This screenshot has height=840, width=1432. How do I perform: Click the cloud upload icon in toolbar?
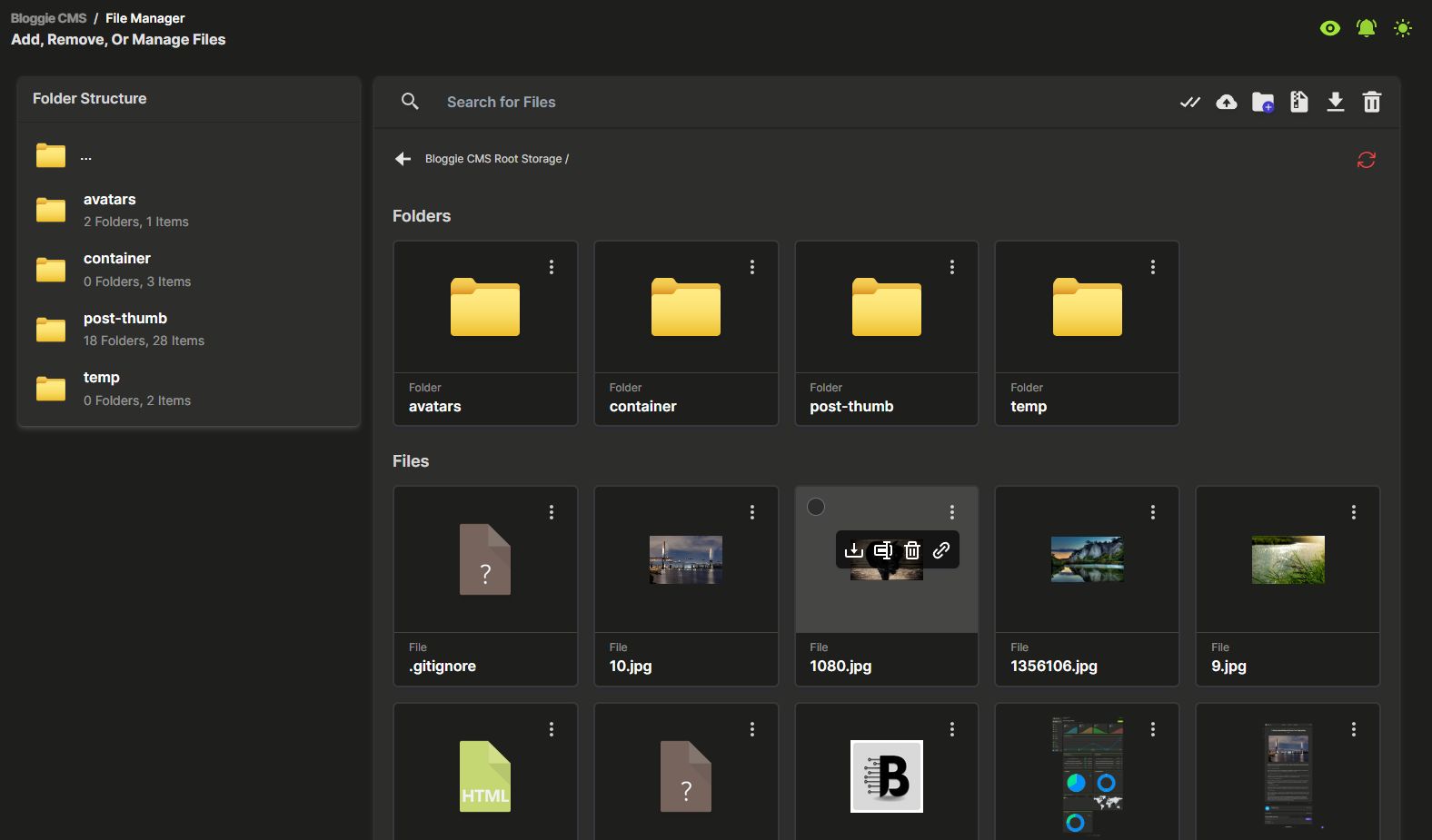1227,102
